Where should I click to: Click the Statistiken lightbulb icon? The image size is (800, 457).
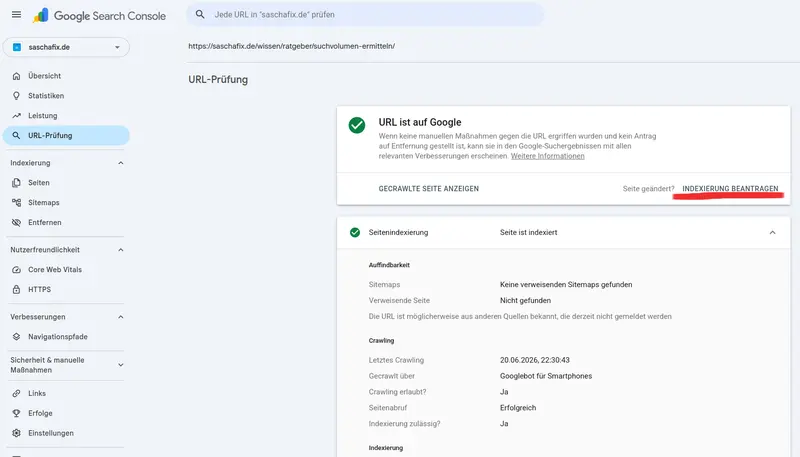coord(16,96)
